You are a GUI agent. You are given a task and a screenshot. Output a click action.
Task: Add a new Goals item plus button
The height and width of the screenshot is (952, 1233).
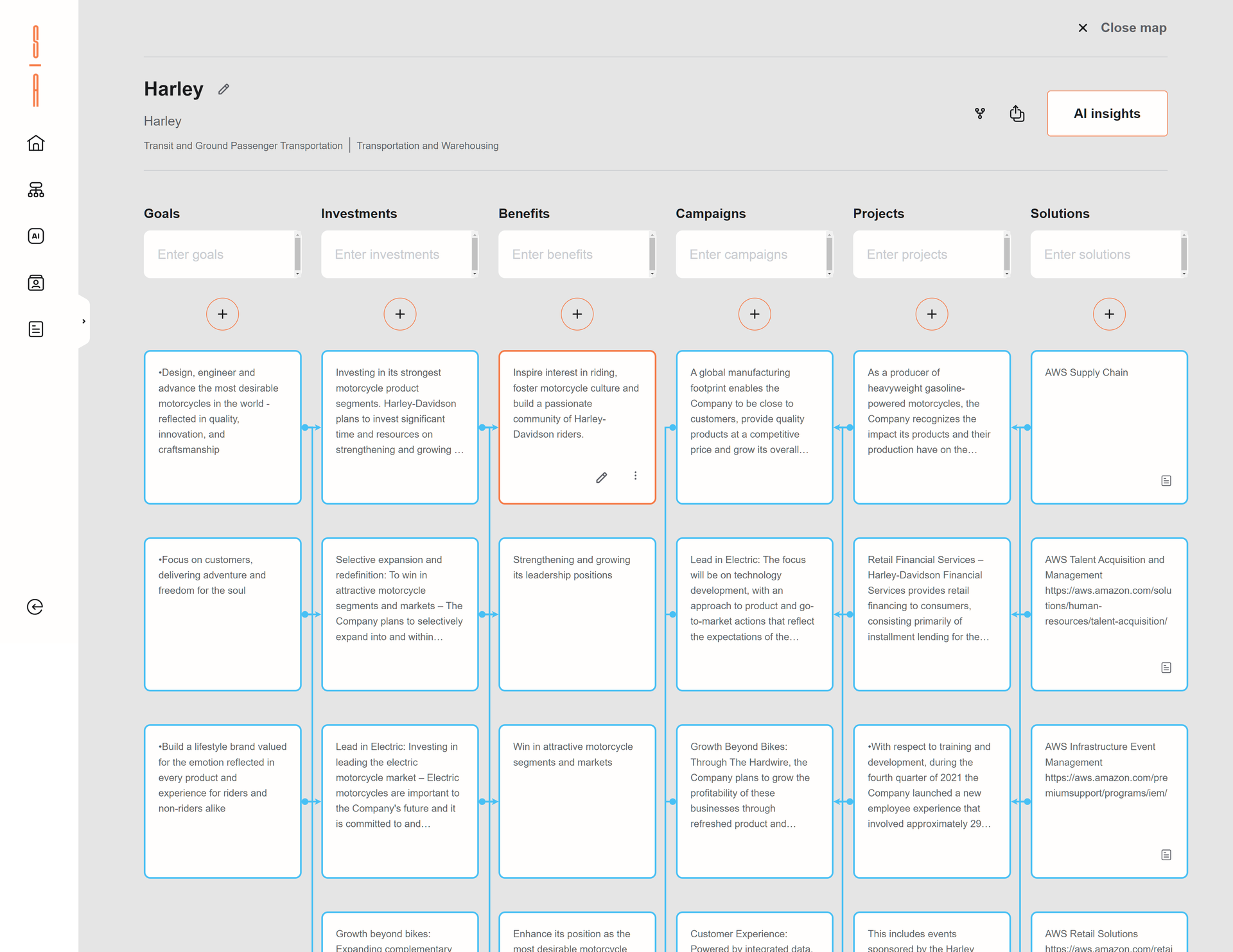(222, 314)
